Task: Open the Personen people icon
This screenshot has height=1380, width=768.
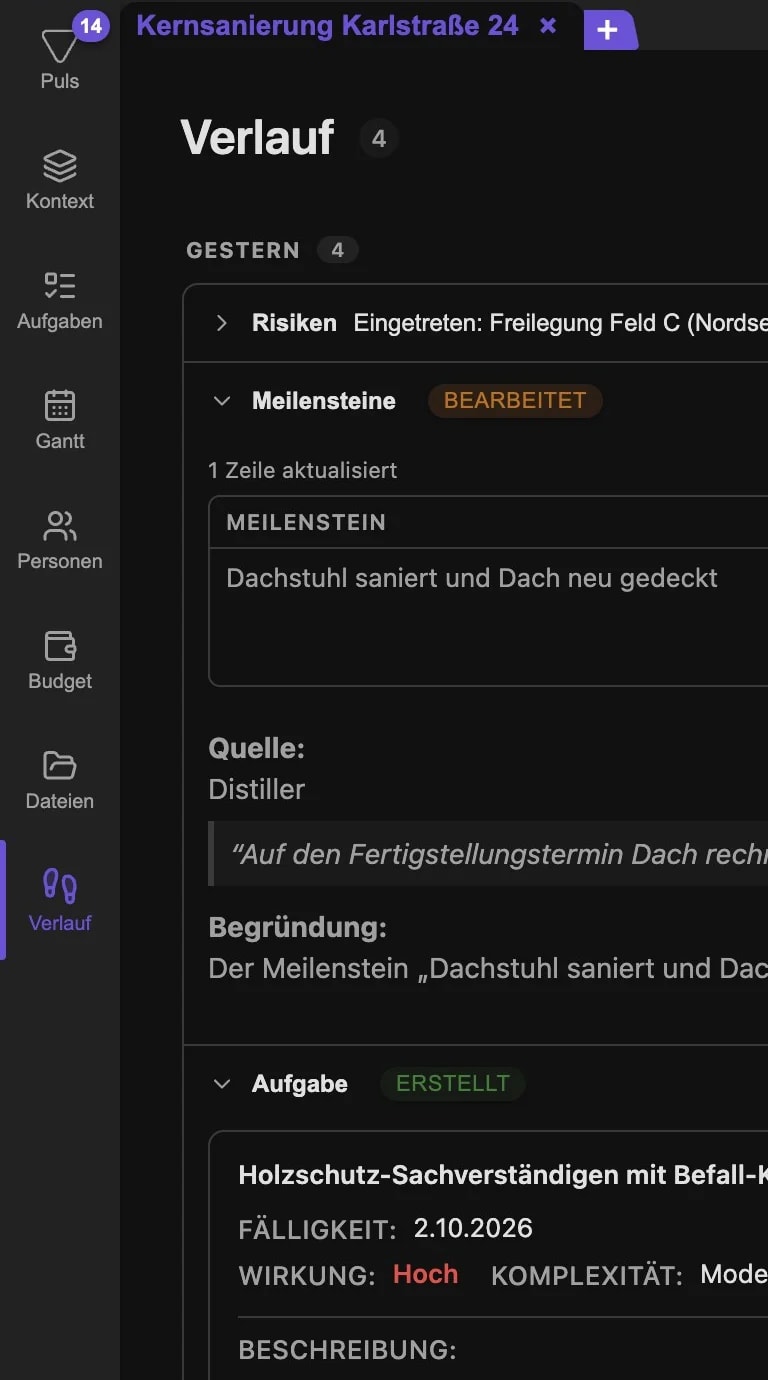Action: point(60,526)
